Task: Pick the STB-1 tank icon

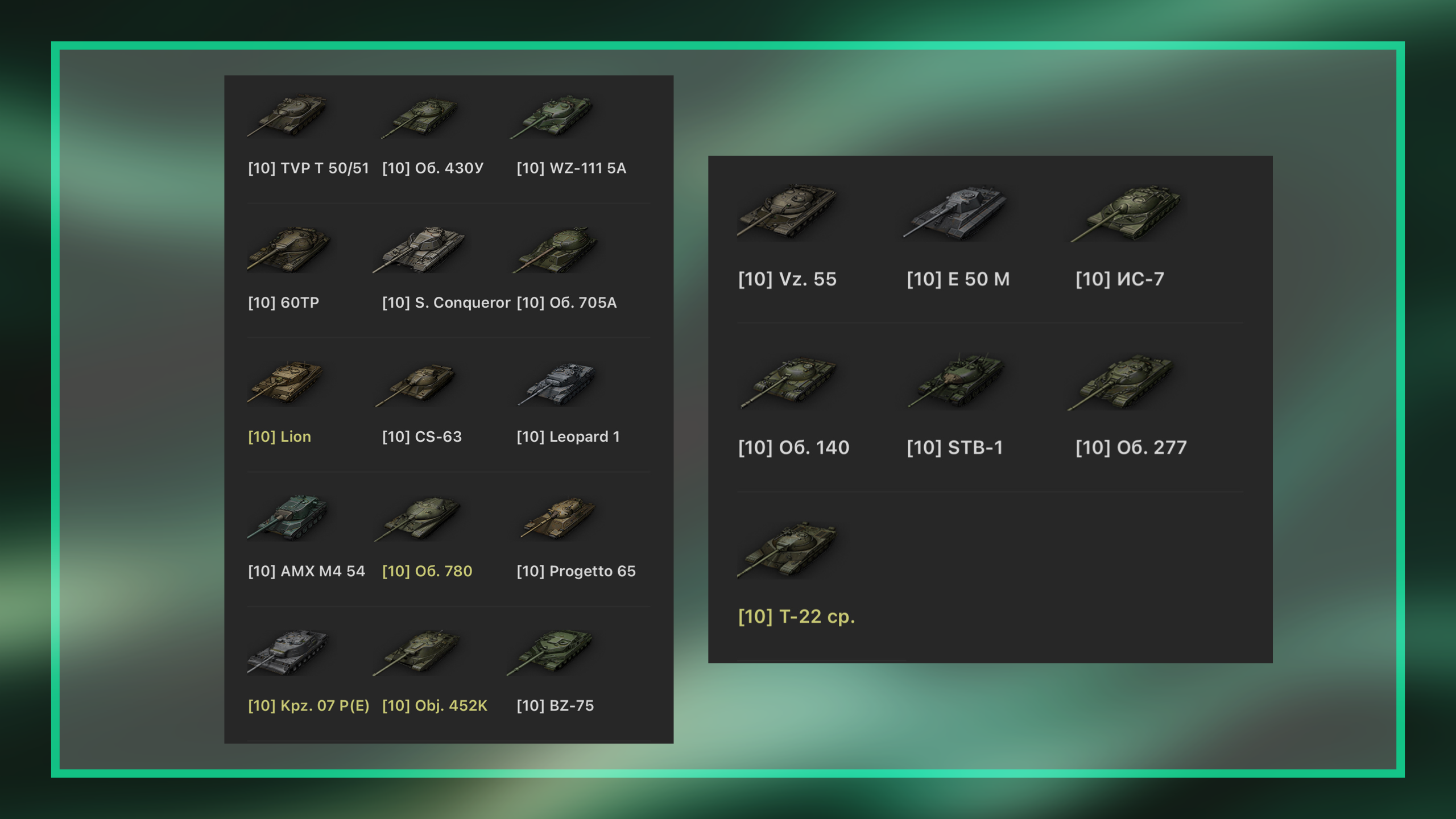Action: point(955,380)
